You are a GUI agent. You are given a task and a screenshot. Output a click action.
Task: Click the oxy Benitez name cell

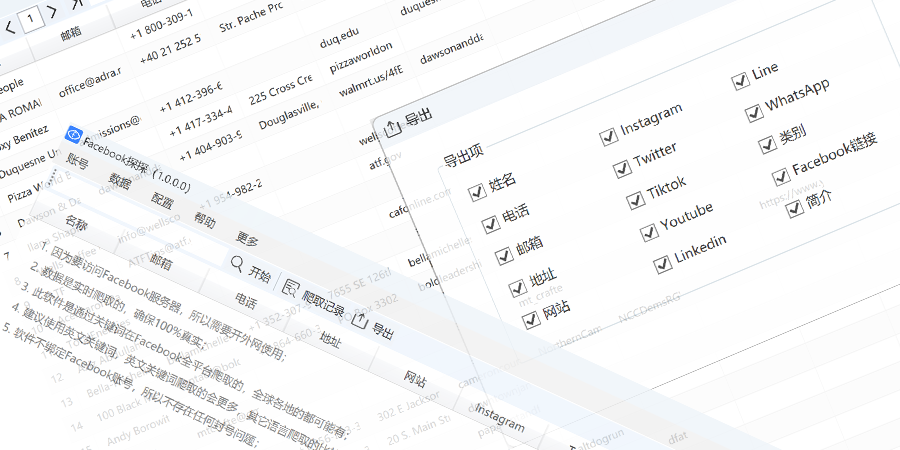tap(24, 138)
